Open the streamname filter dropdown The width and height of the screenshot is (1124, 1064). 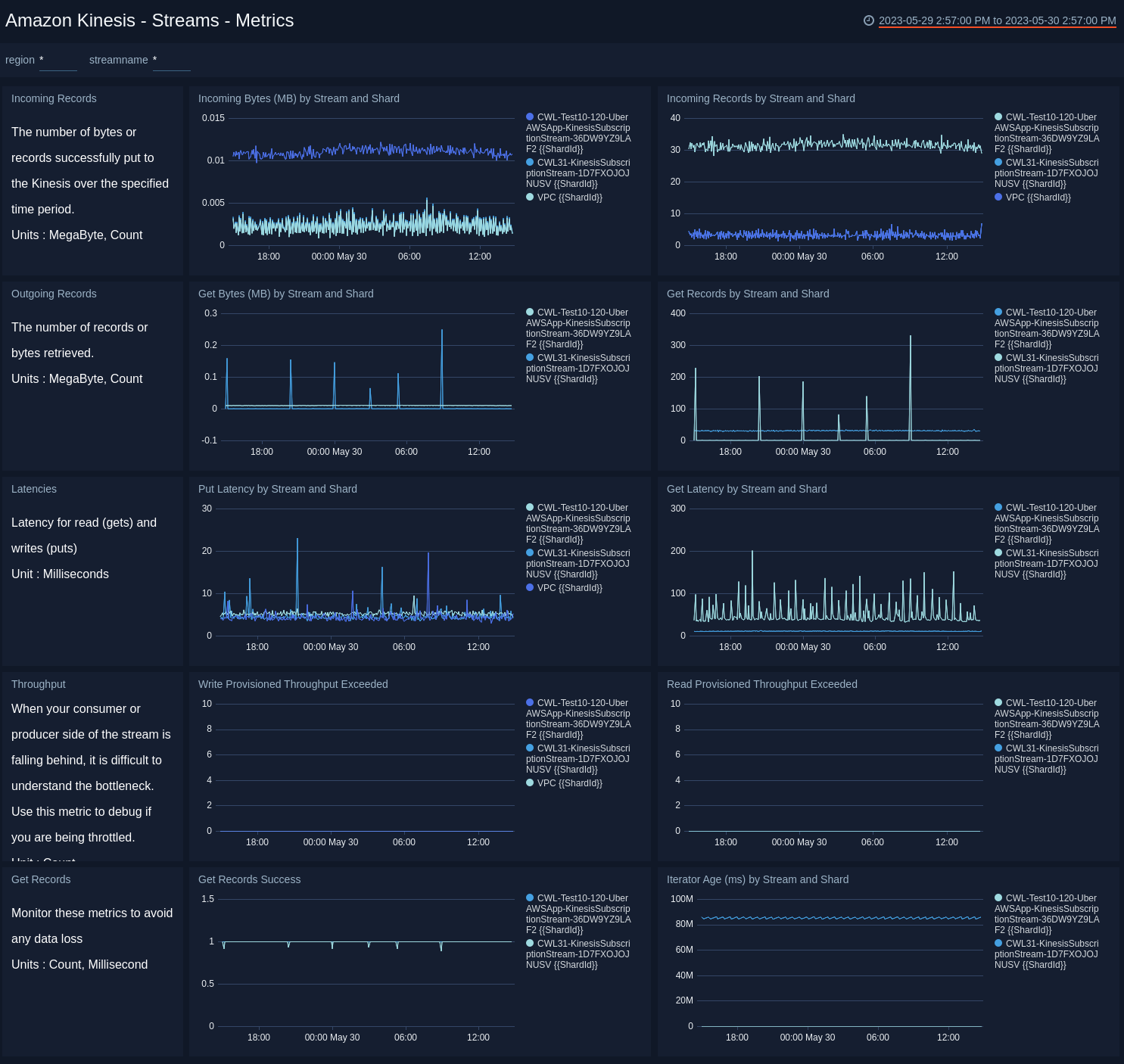171,61
